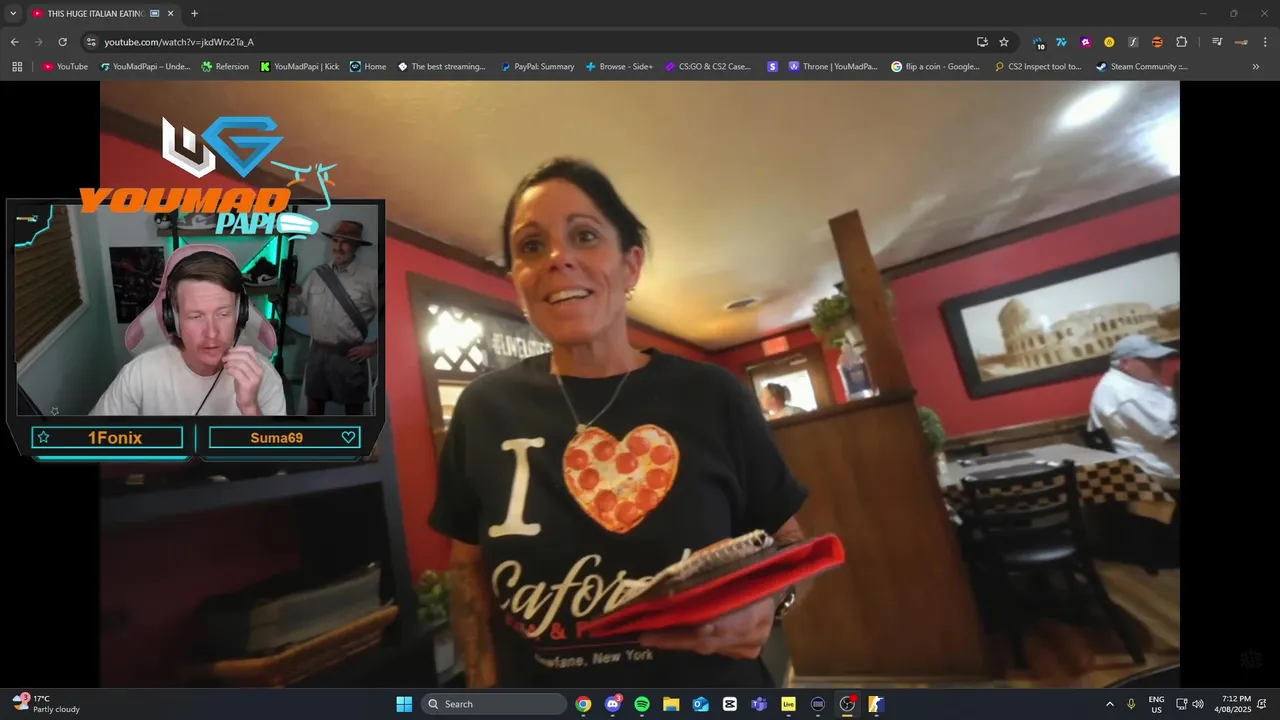1280x720 pixels.
Task: Open Microsoft Teams from the taskbar
Action: [x=759, y=704]
